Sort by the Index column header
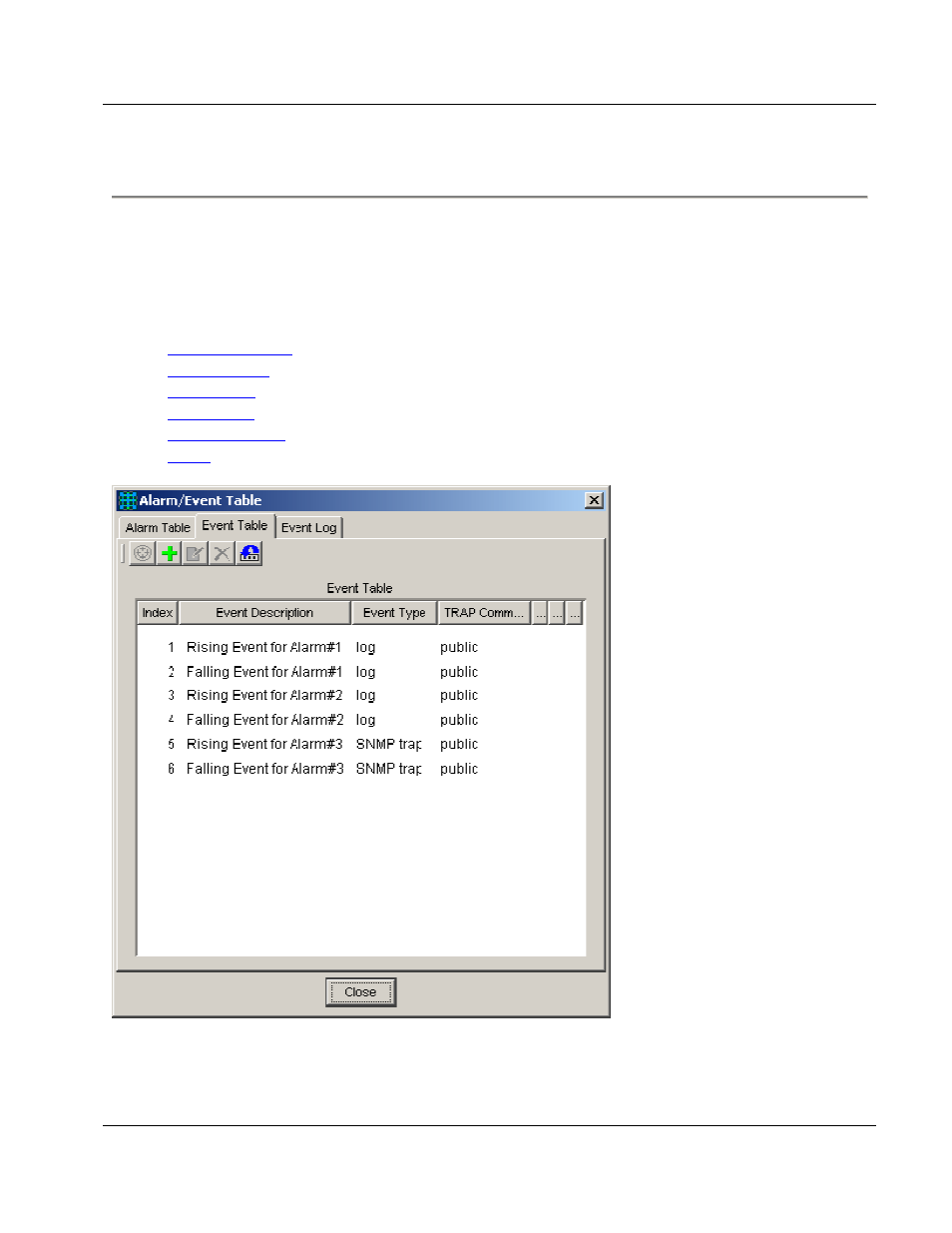The image size is (952, 1233). [157, 613]
